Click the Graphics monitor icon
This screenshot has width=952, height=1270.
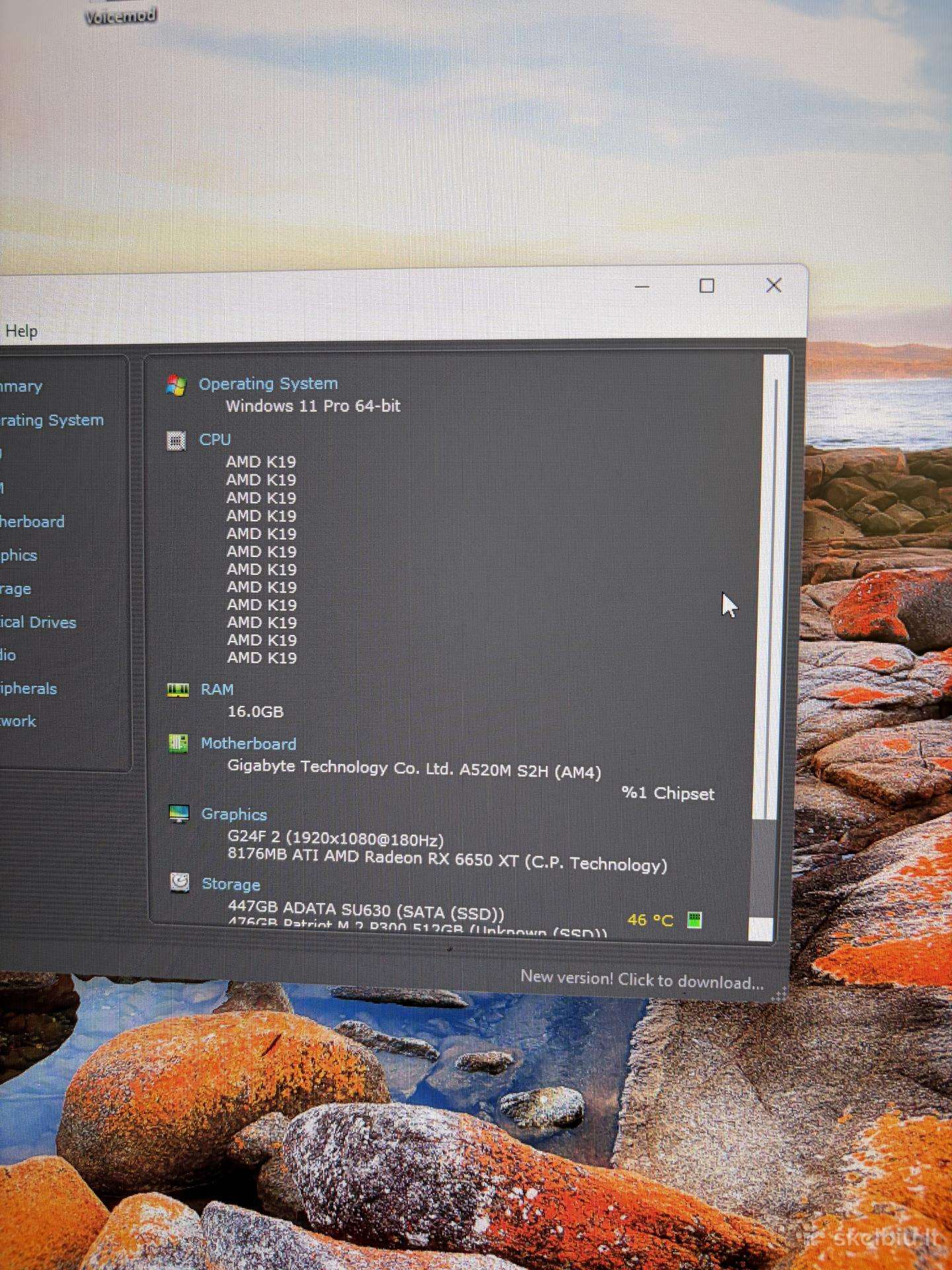click(x=179, y=814)
